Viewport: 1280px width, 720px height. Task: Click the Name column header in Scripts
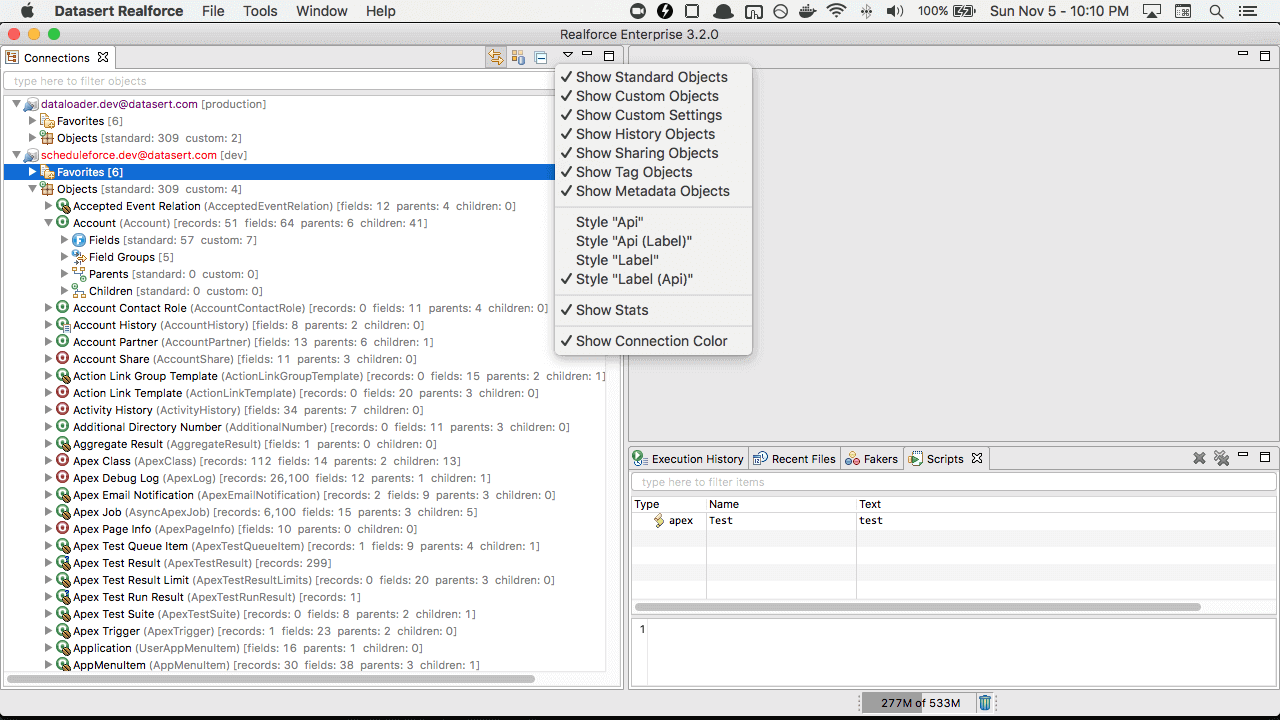pos(781,504)
